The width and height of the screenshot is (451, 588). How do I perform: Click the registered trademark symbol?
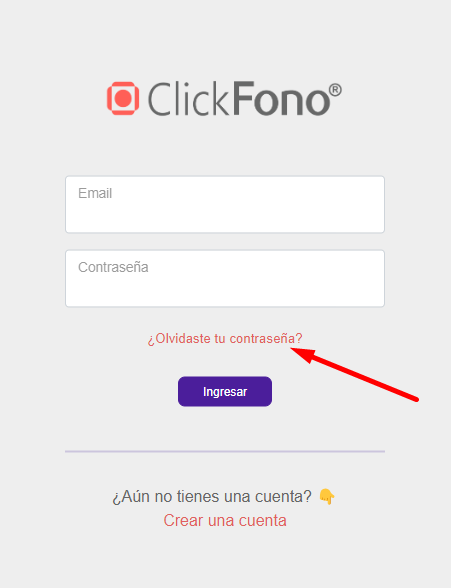tap(335, 90)
